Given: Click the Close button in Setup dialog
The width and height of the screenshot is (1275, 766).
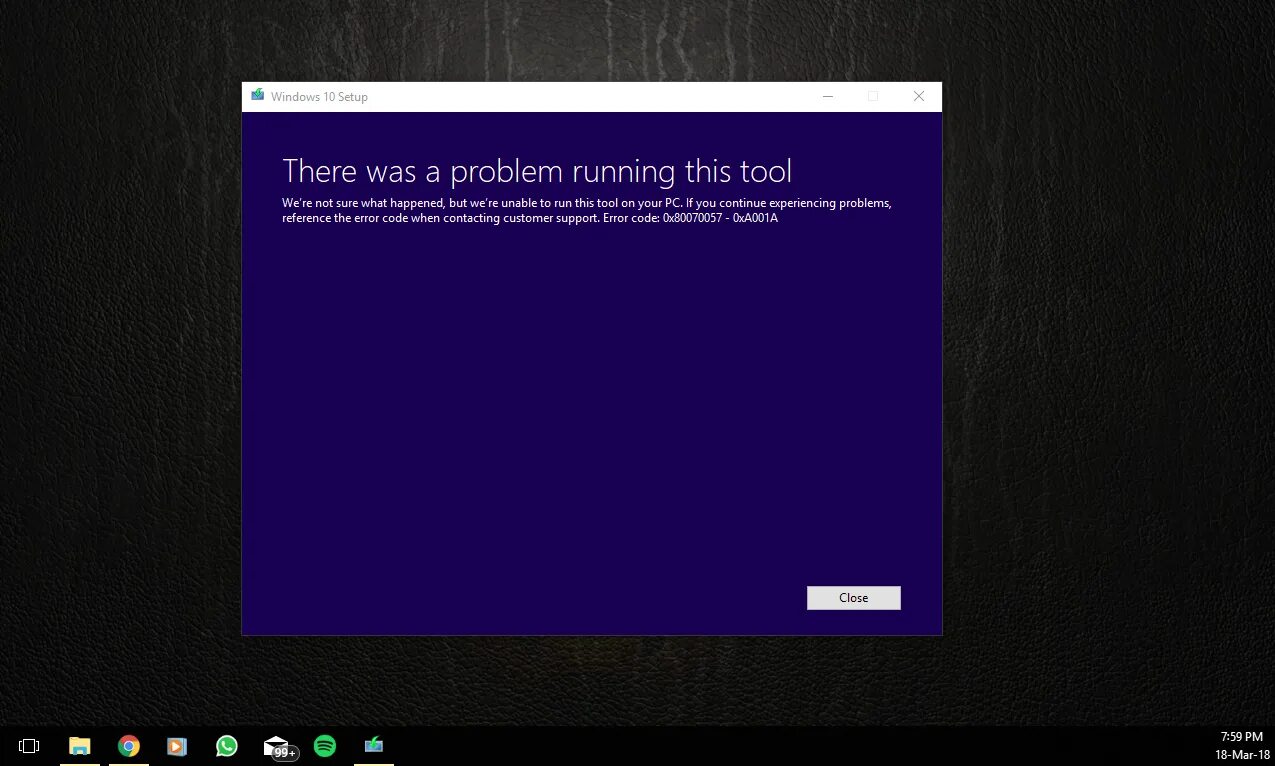Looking at the screenshot, I should pos(853,597).
